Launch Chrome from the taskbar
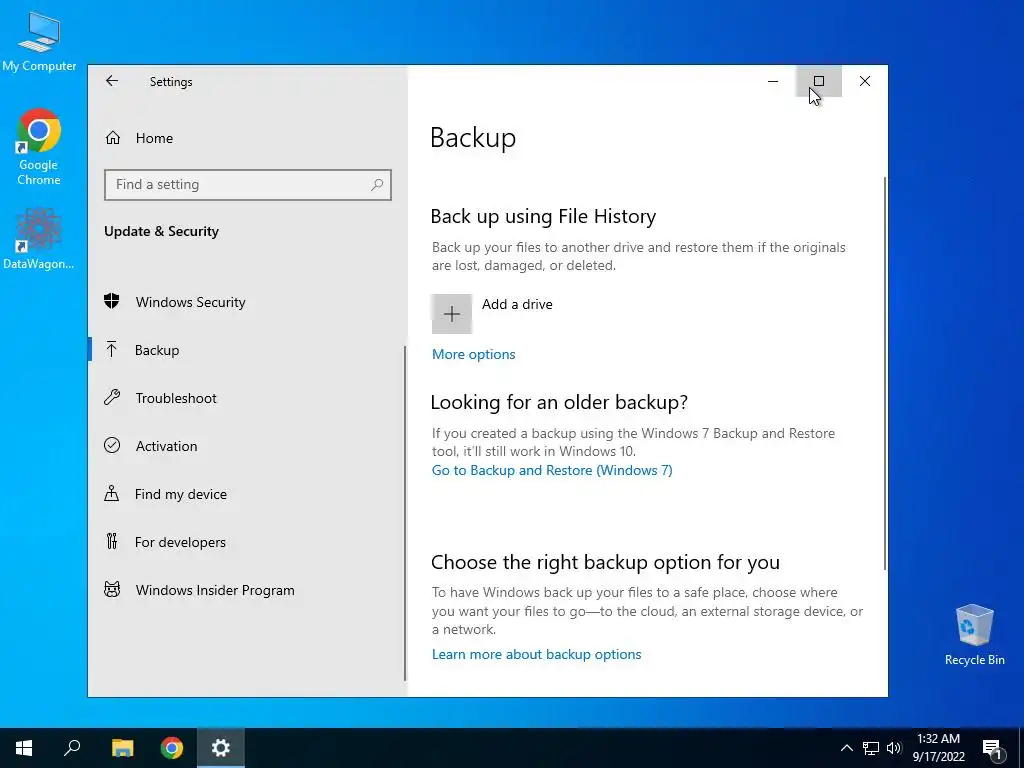1024x768 pixels. [x=172, y=748]
